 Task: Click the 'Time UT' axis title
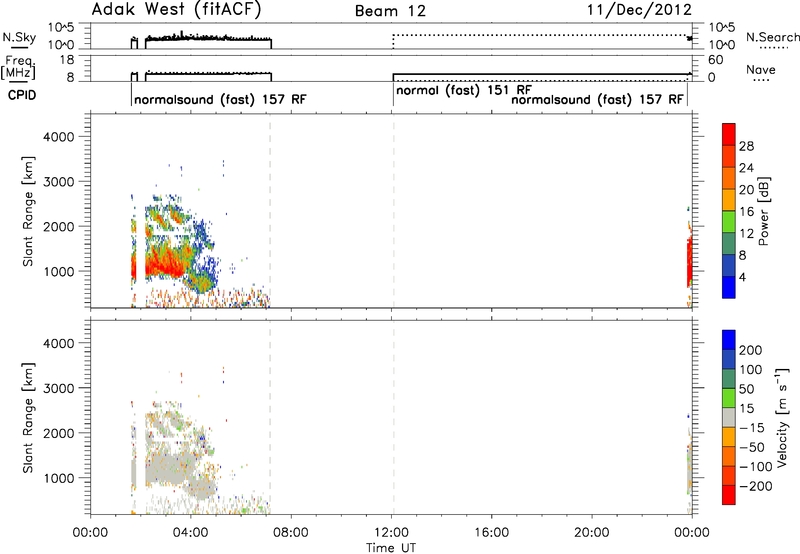pos(391,548)
